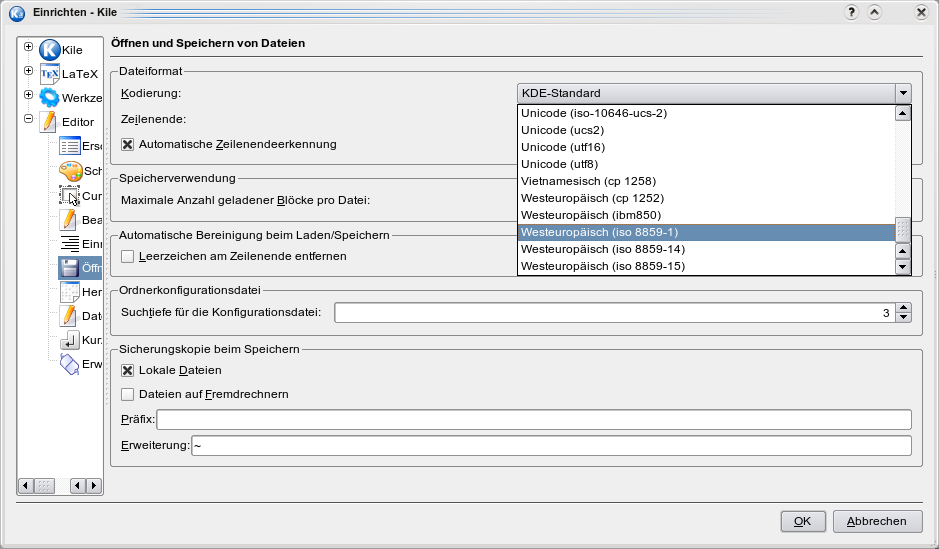
Task: Click Abbrechen to cancel the dialog
Action: coord(877,521)
